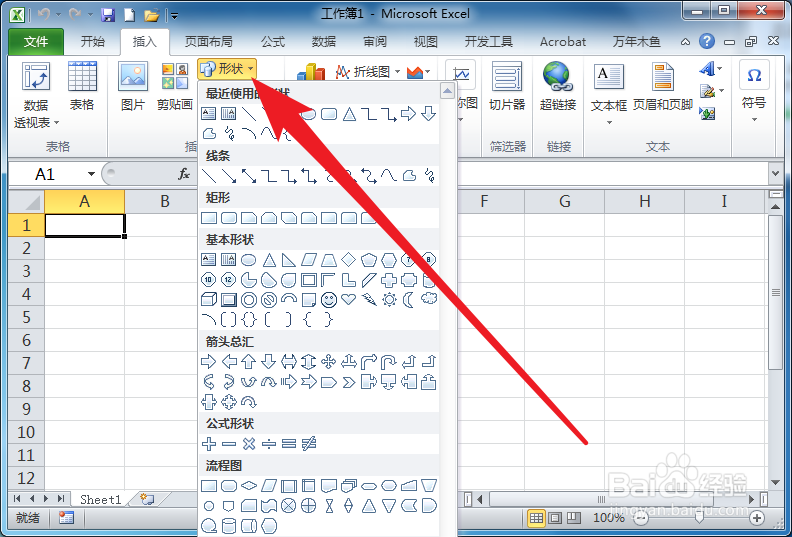Viewport: 792px width, 537px height.
Task: Open 页眉和页脚 Header and Footer
Action: coord(663,86)
